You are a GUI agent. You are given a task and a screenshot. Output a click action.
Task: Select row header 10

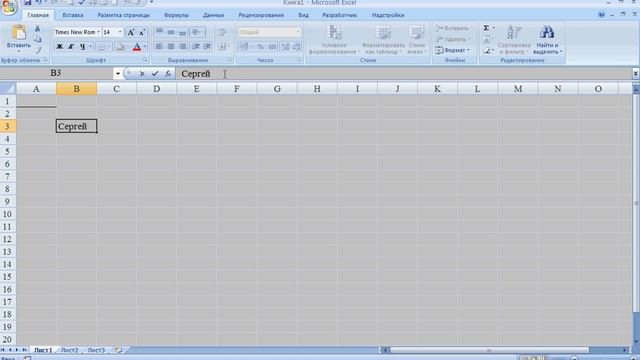[x=8, y=214]
